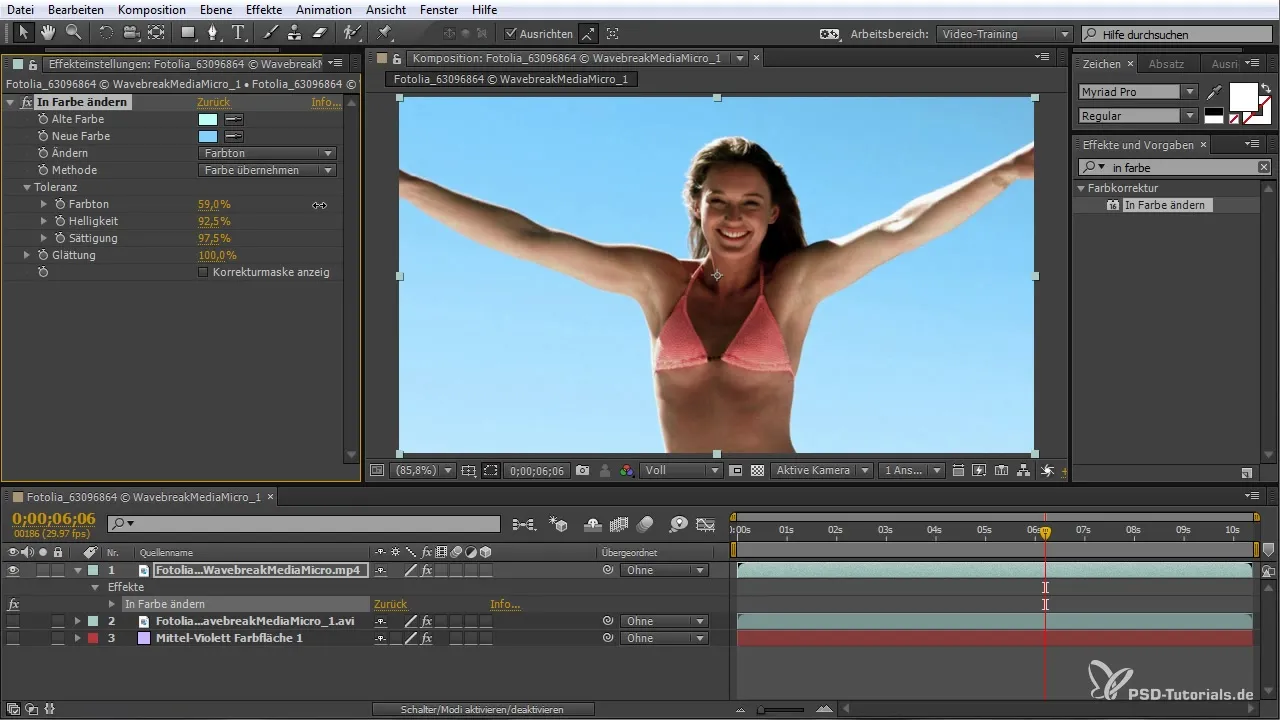Click the current time 0;00;06;06 in timeline
The height and width of the screenshot is (720, 1280).
54,518
